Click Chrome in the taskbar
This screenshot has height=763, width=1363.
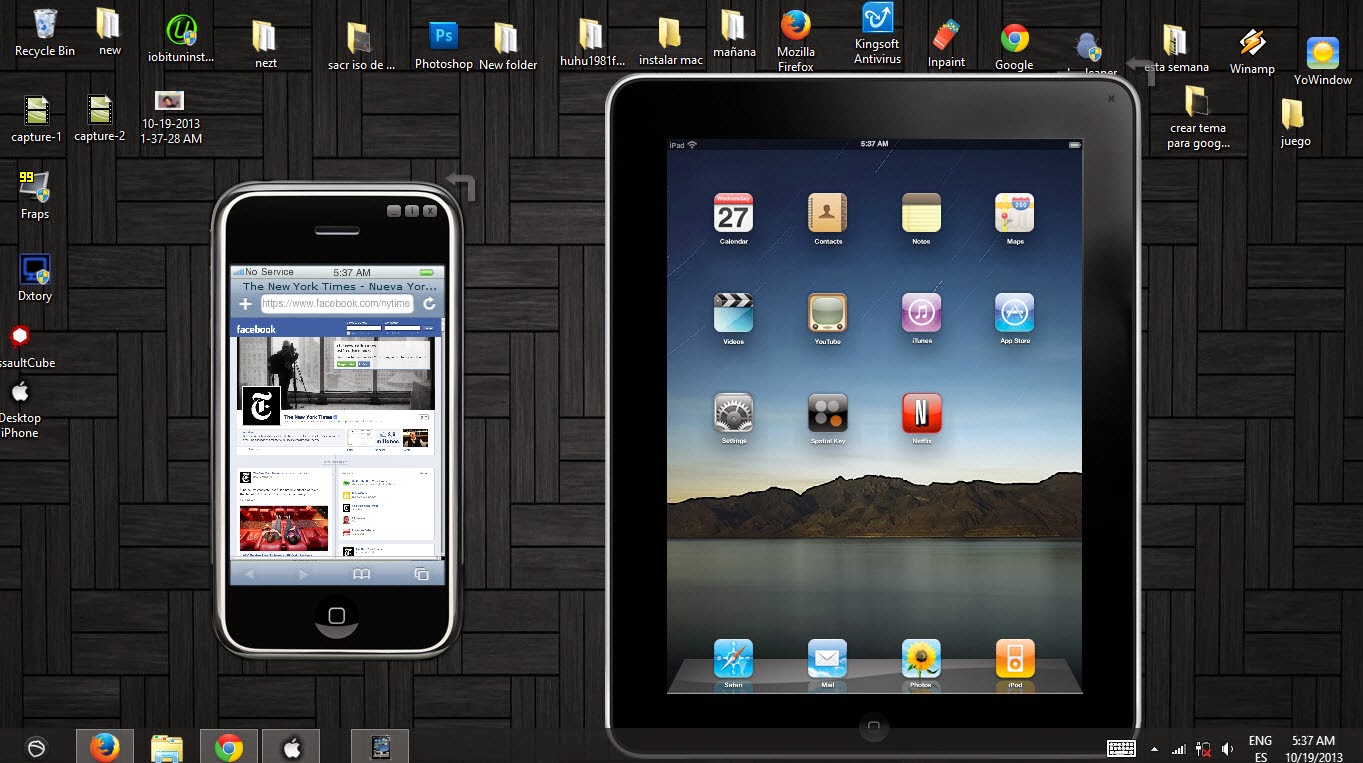click(229, 746)
